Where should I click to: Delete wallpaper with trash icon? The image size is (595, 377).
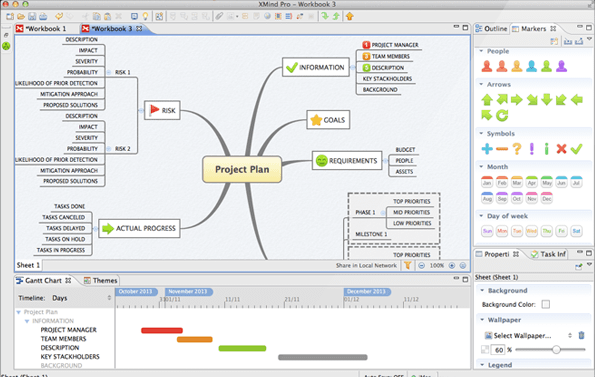click(581, 335)
